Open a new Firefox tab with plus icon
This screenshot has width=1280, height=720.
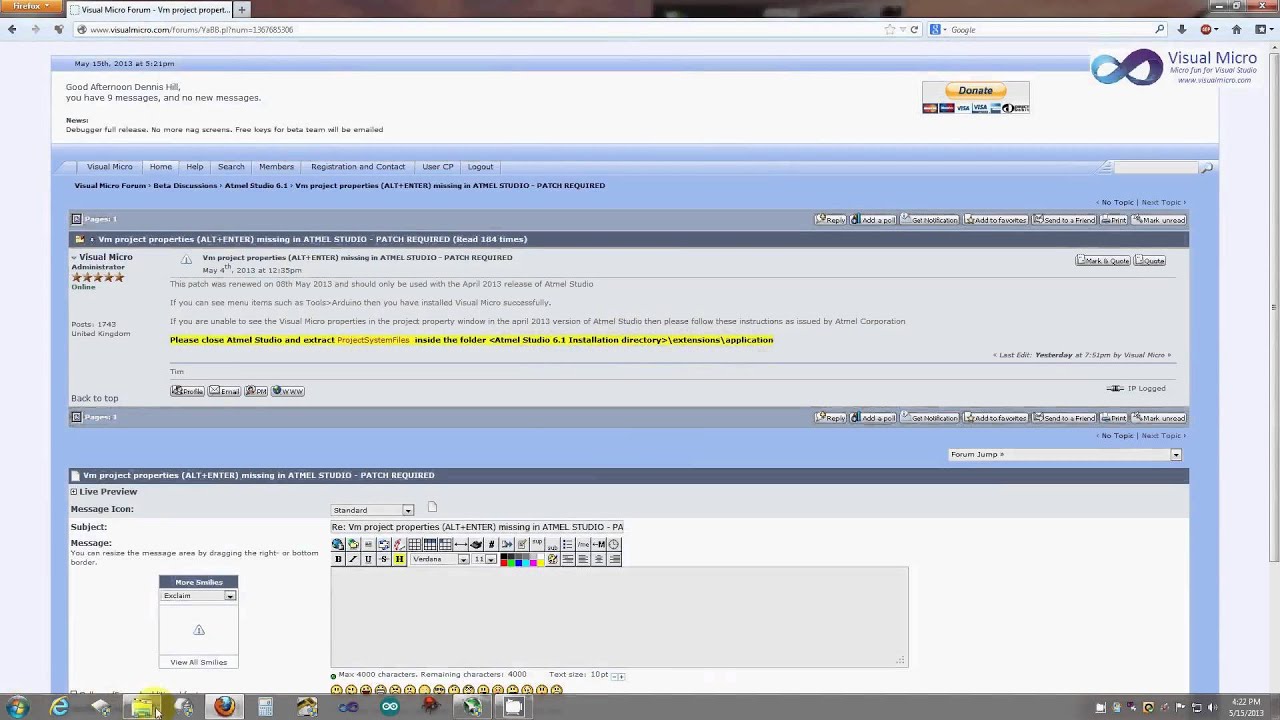(x=241, y=9)
